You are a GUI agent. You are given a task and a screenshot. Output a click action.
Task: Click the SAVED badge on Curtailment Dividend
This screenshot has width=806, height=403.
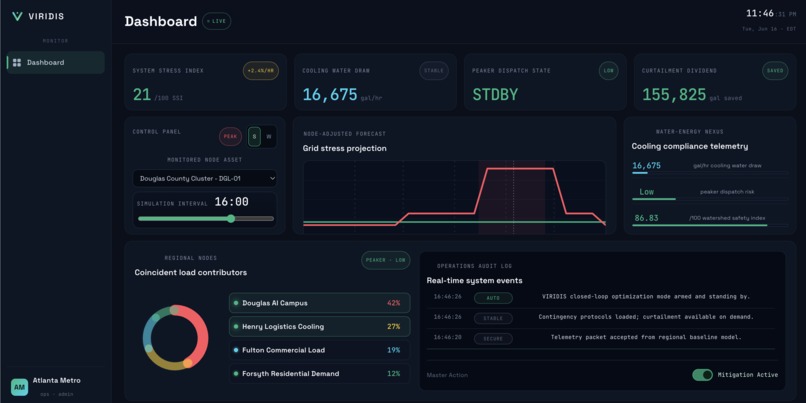click(x=775, y=71)
